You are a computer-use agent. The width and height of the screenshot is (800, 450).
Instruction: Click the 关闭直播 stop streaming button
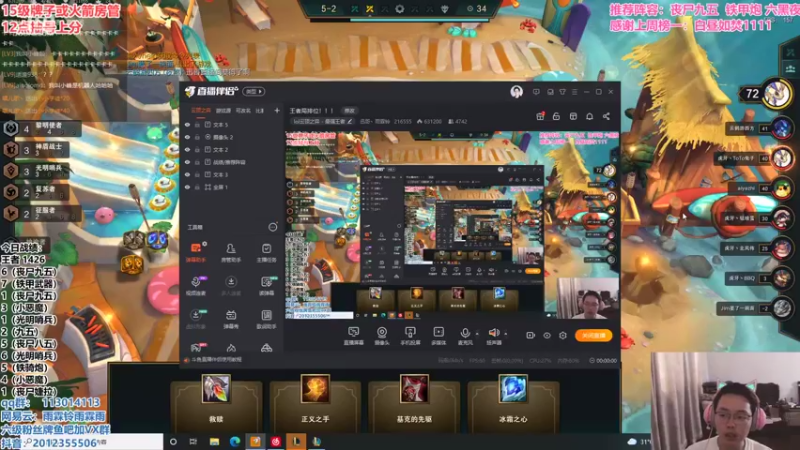point(593,335)
